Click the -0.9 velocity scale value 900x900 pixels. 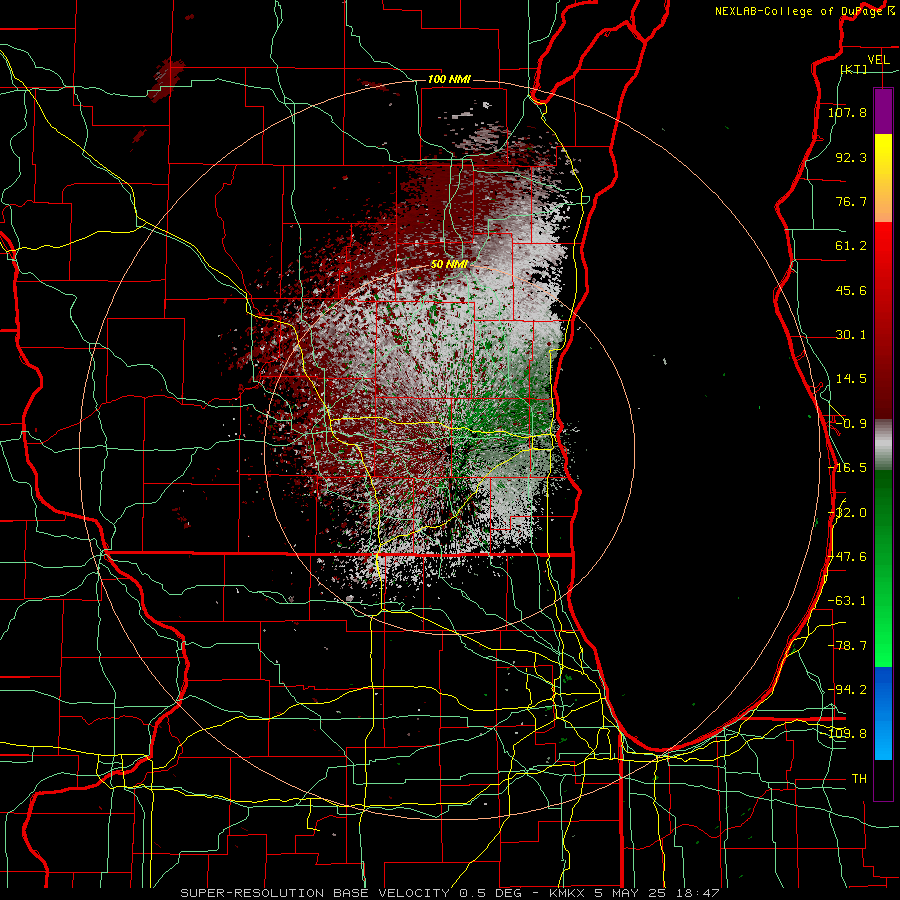pyautogui.click(x=851, y=424)
